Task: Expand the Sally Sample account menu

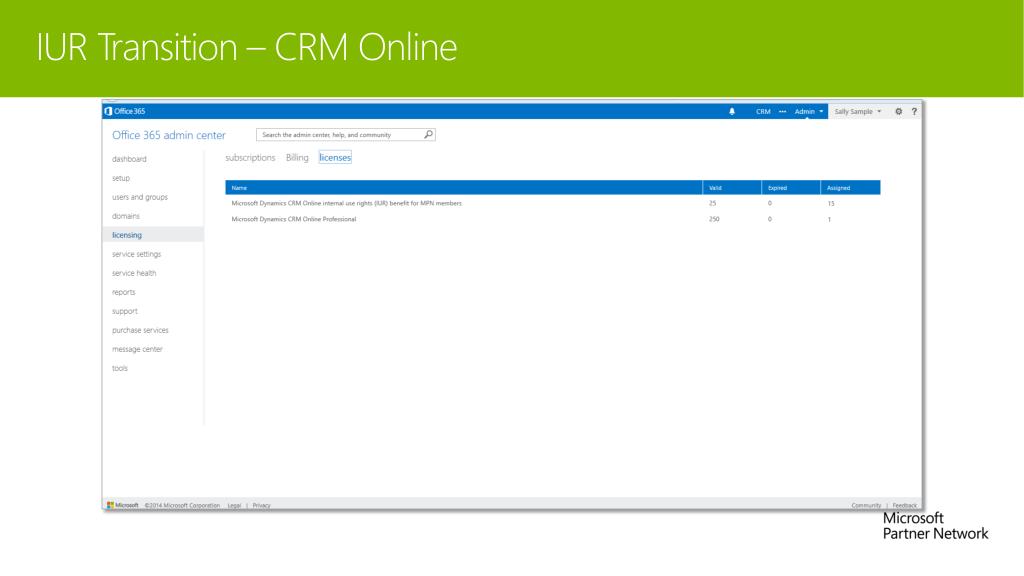Action: tap(857, 112)
